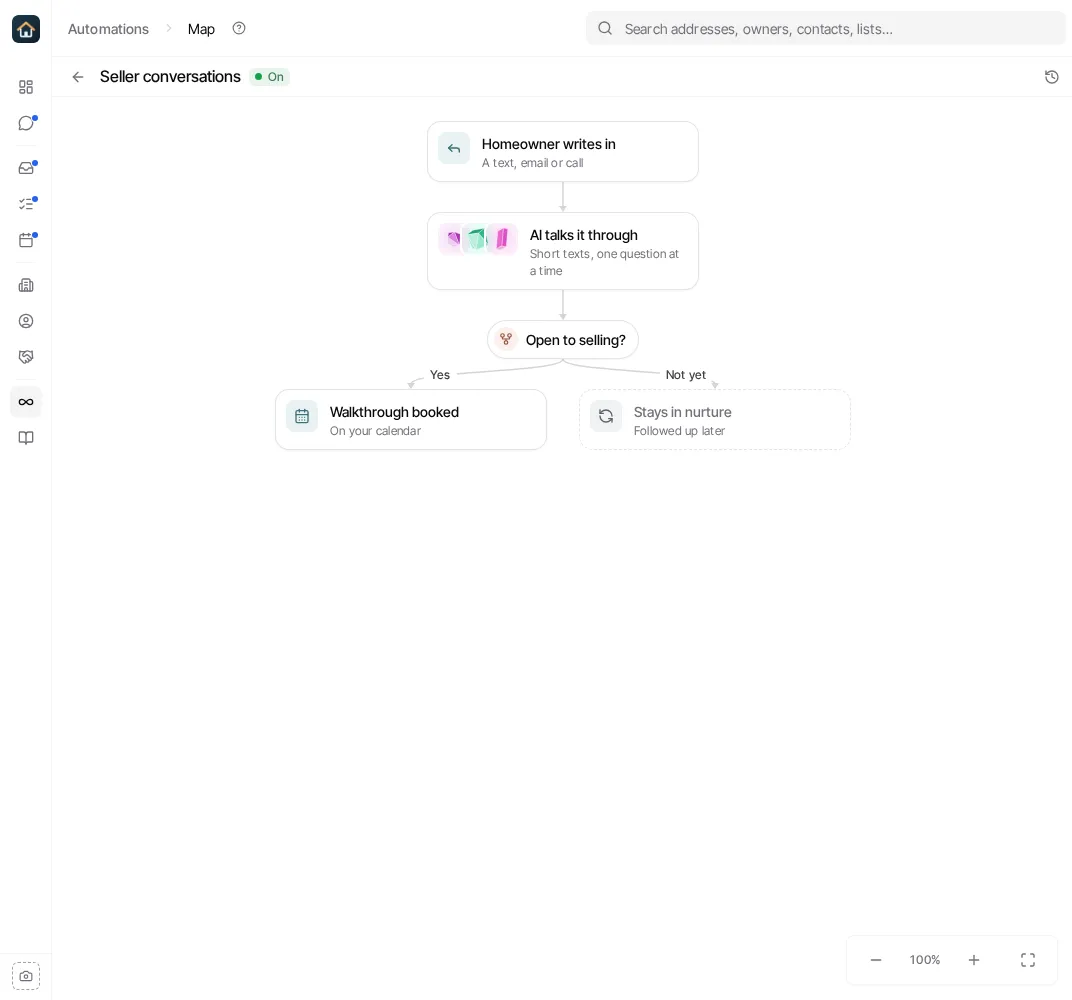Go back using the left arrow
Image resolution: width=1072 pixels, height=1000 pixels.
click(78, 77)
